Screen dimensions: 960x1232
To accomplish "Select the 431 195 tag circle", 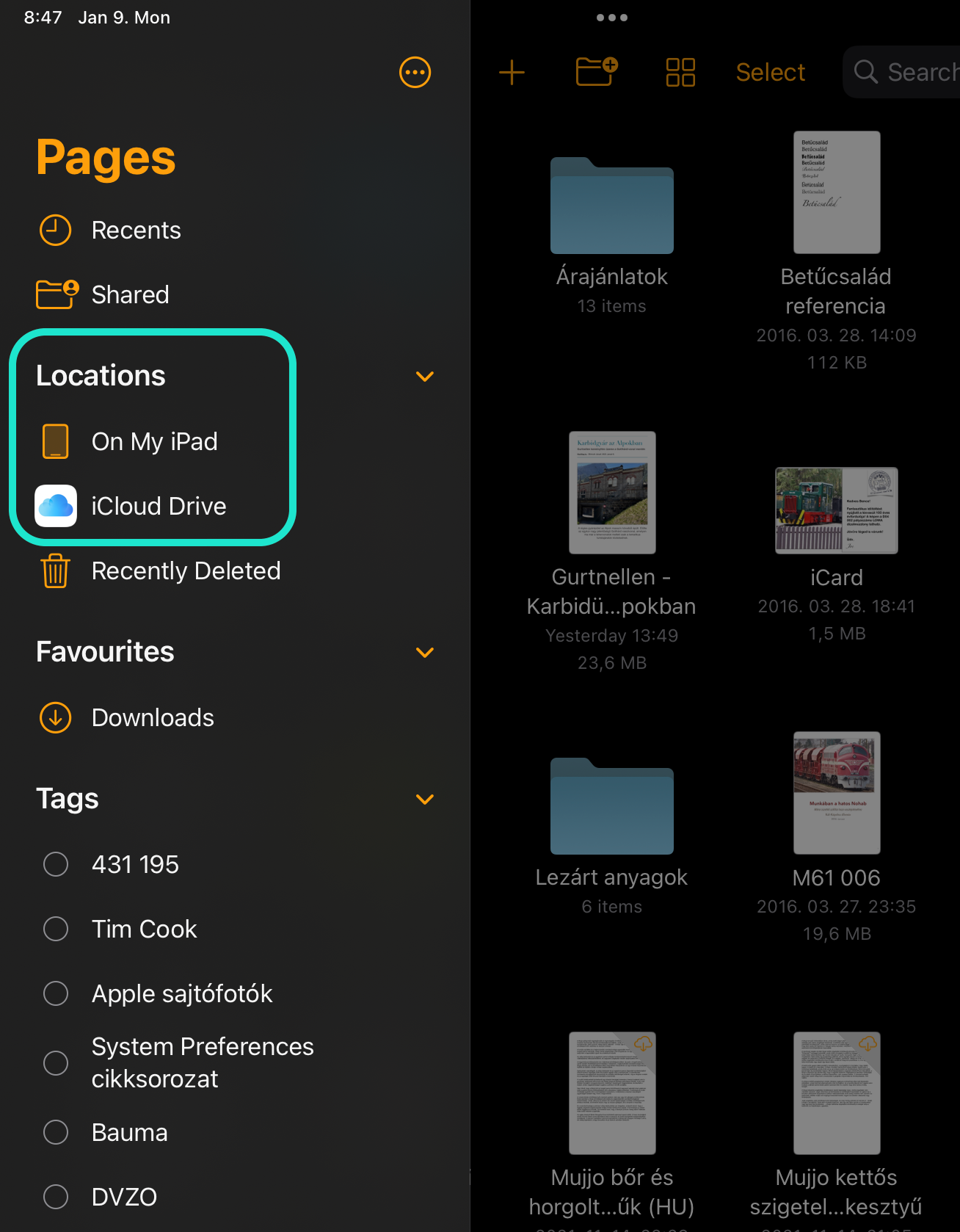I will point(56,864).
